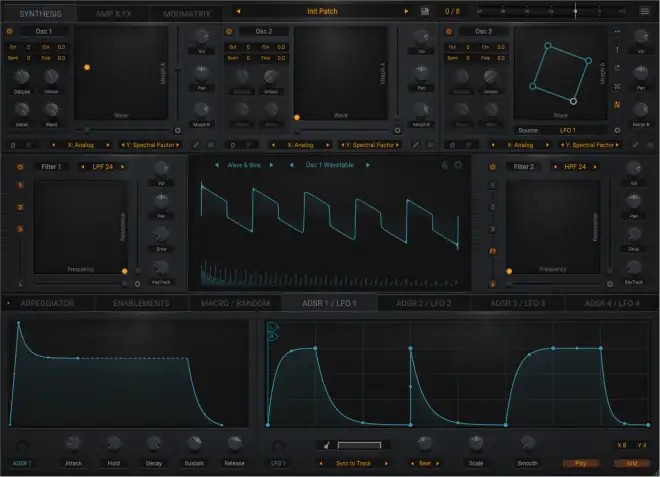Click the lock icon in the wave display
Screen dimensions: 660x477
point(444,165)
